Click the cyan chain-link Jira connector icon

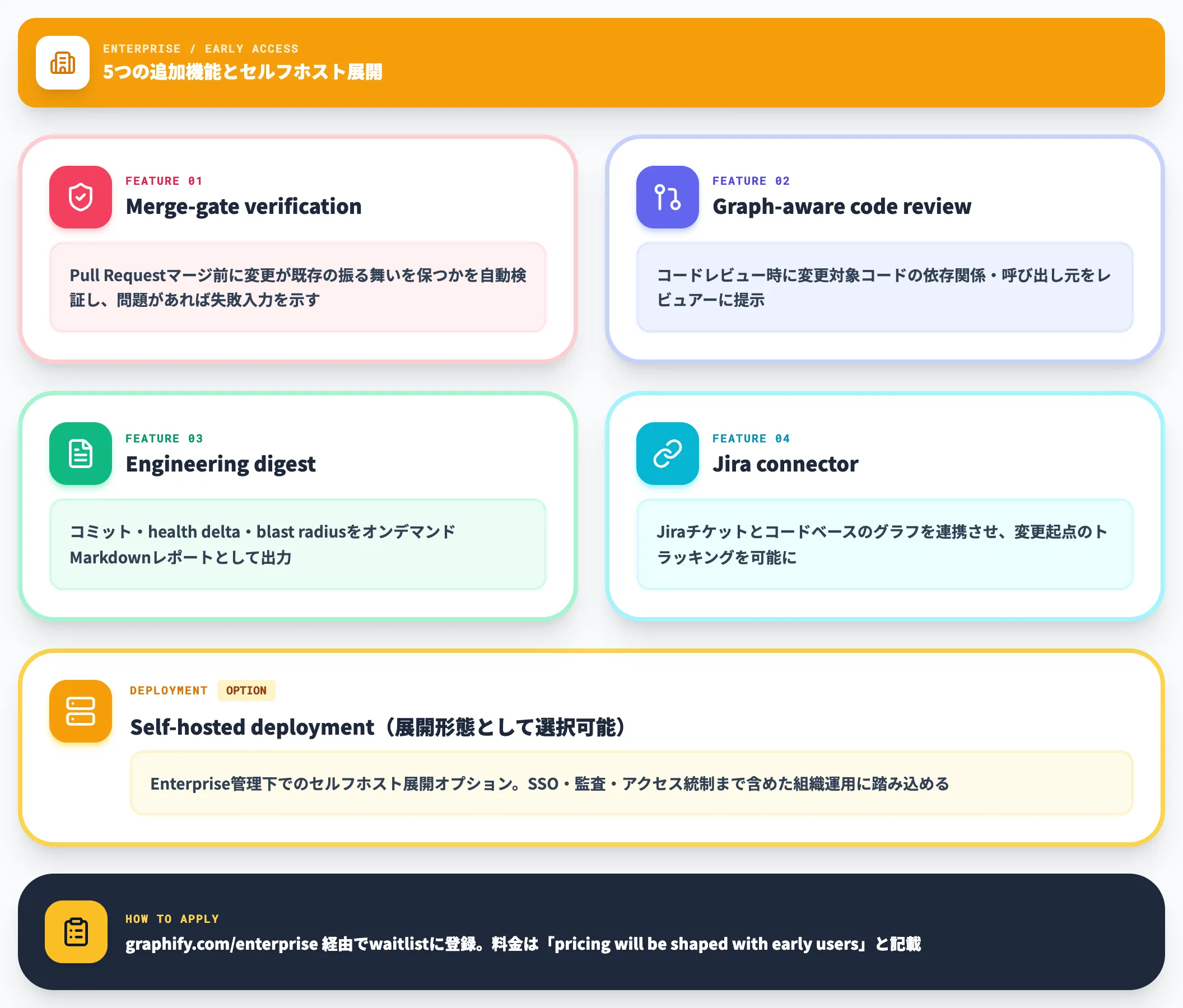click(x=668, y=454)
